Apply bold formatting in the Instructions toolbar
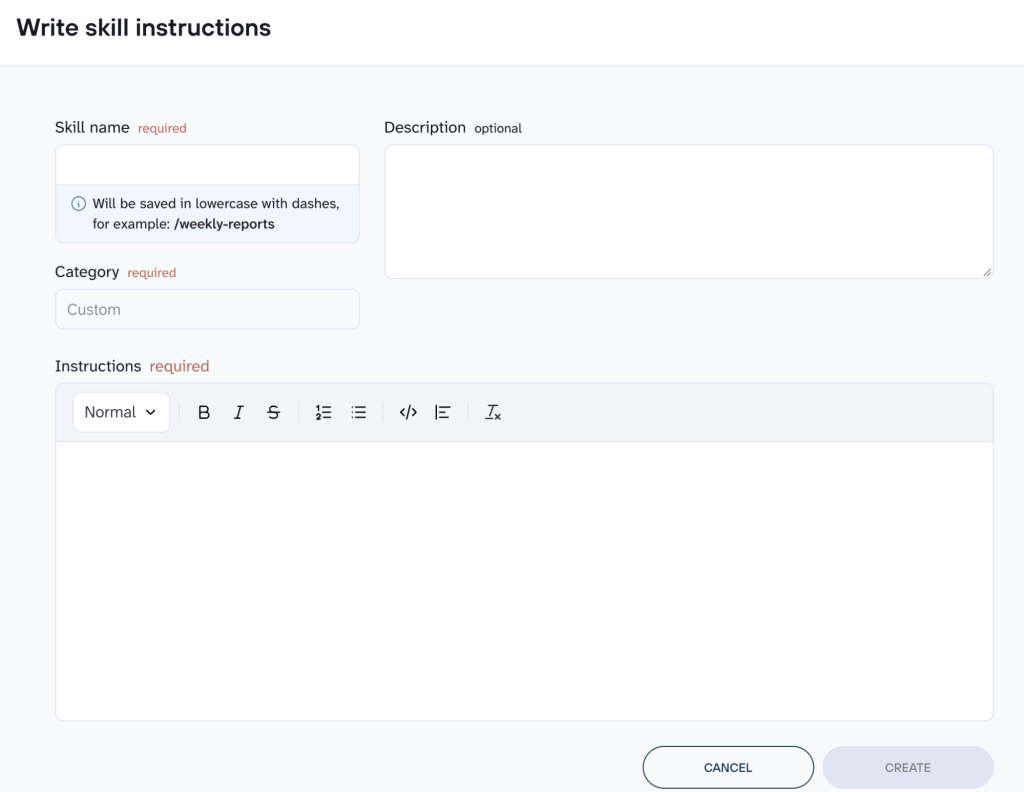Screen dimensions: 1024x792 pos(204,413)
